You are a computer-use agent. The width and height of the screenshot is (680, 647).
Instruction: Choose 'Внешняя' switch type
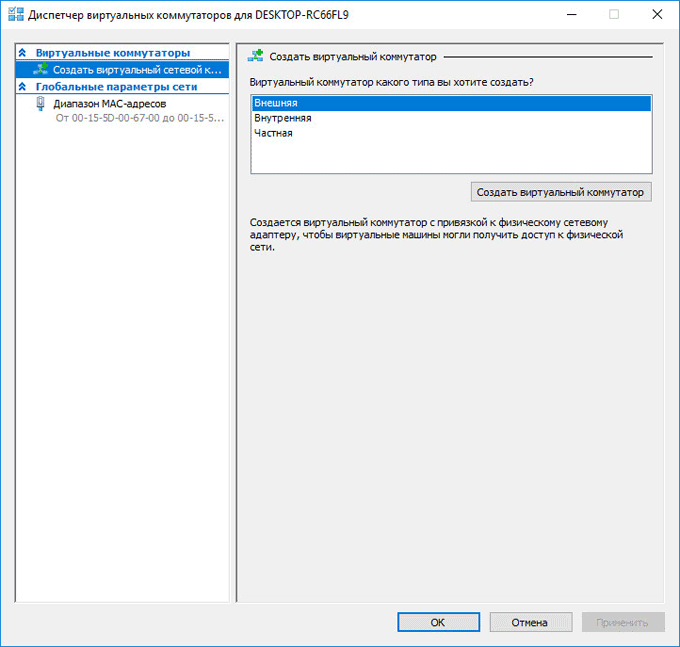pos(451,103)
